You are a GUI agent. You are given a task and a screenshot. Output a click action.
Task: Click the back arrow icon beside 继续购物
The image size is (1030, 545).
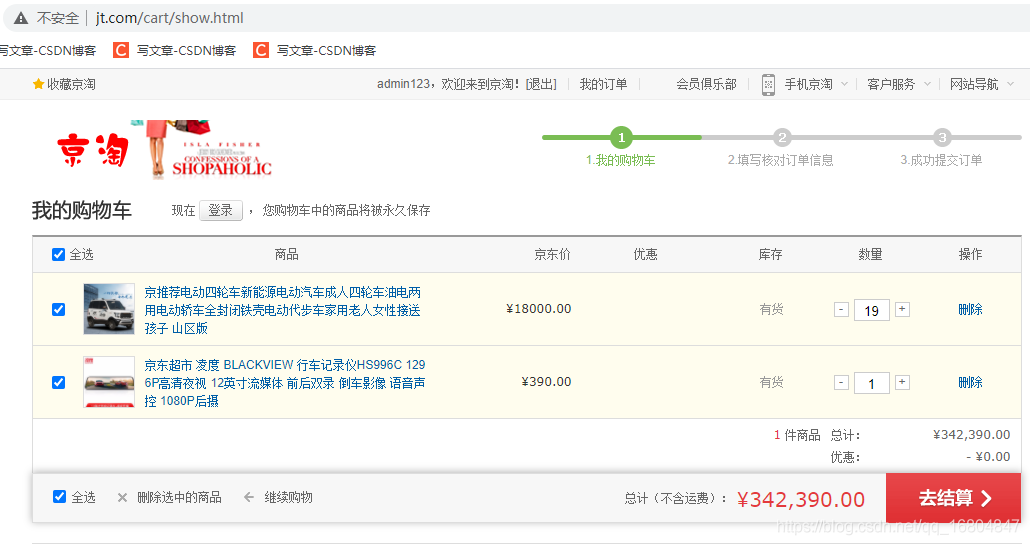click(x=249, y=498)
